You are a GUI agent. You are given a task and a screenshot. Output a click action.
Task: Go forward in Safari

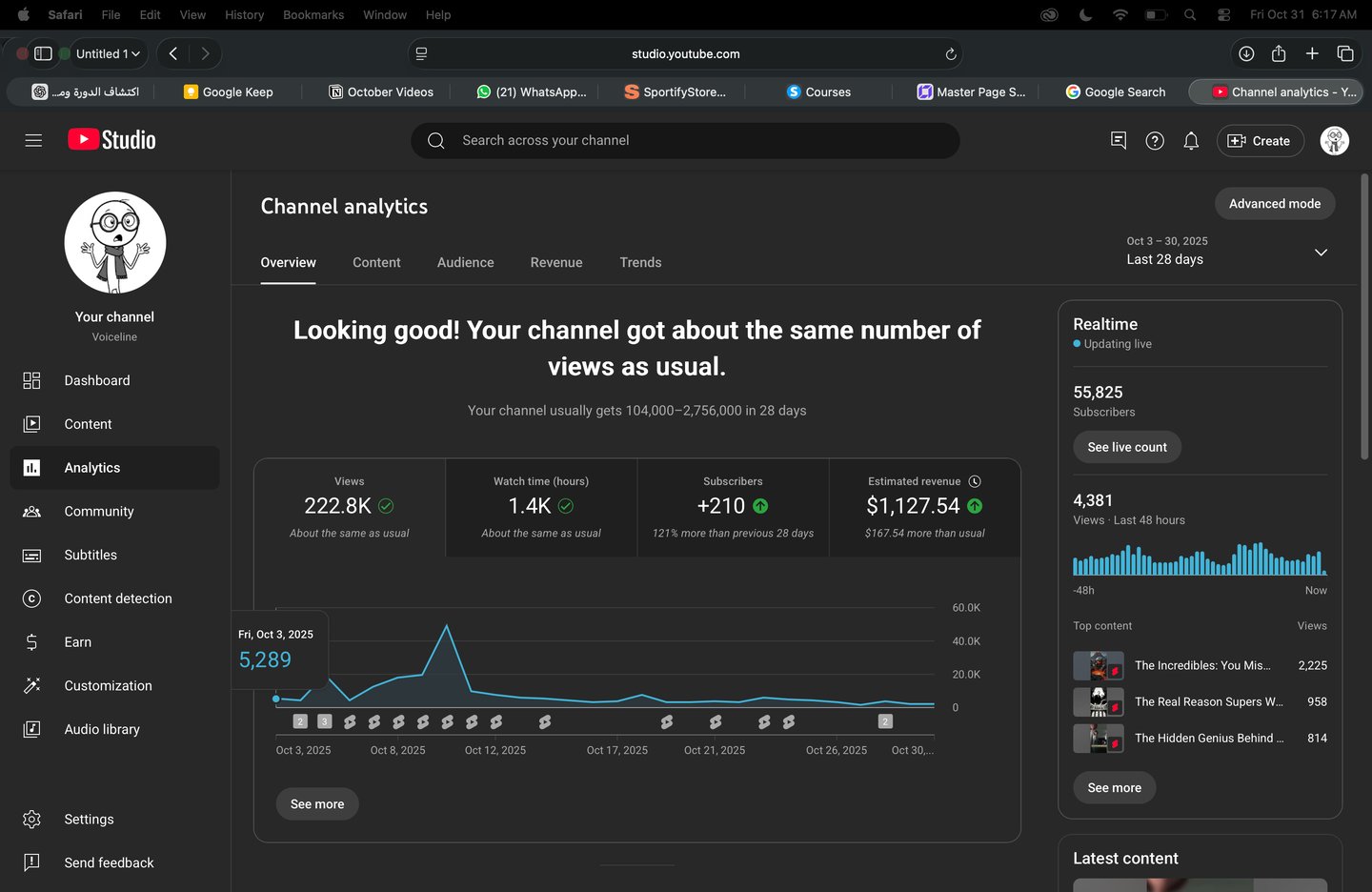(x=205, y=53)
